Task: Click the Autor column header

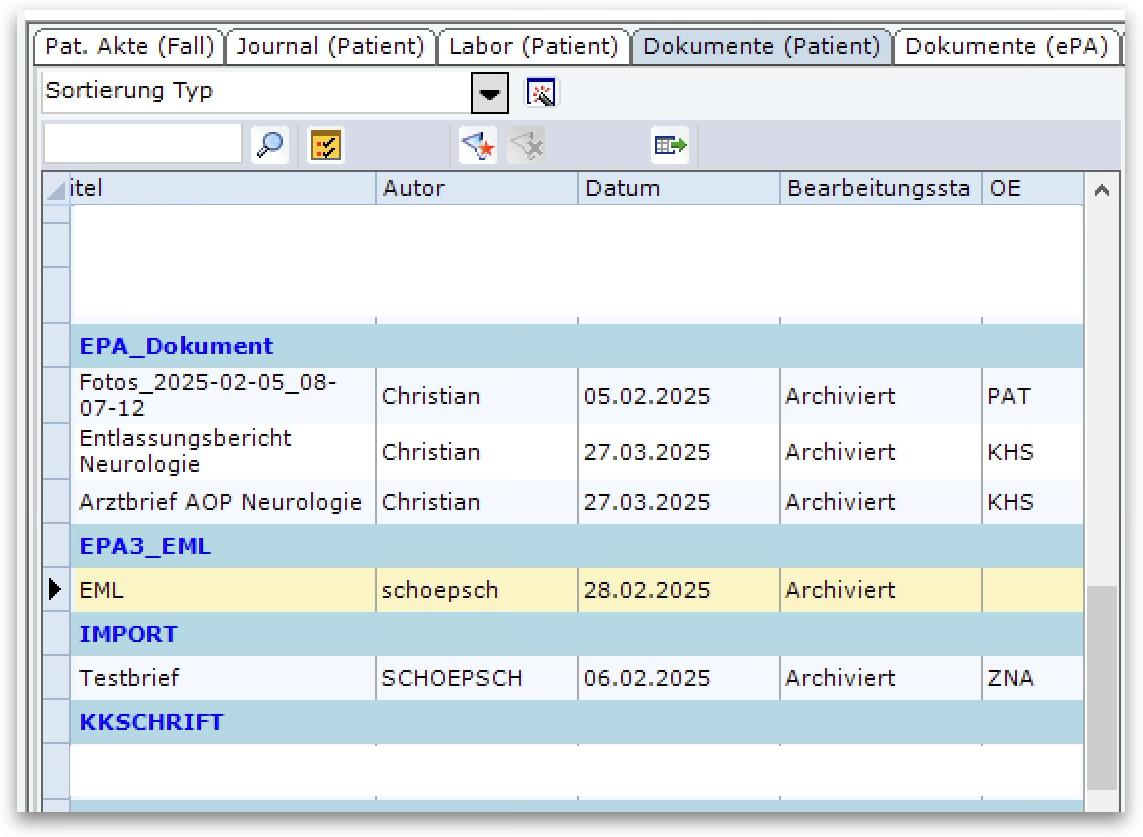Action: tap(476, 188)
